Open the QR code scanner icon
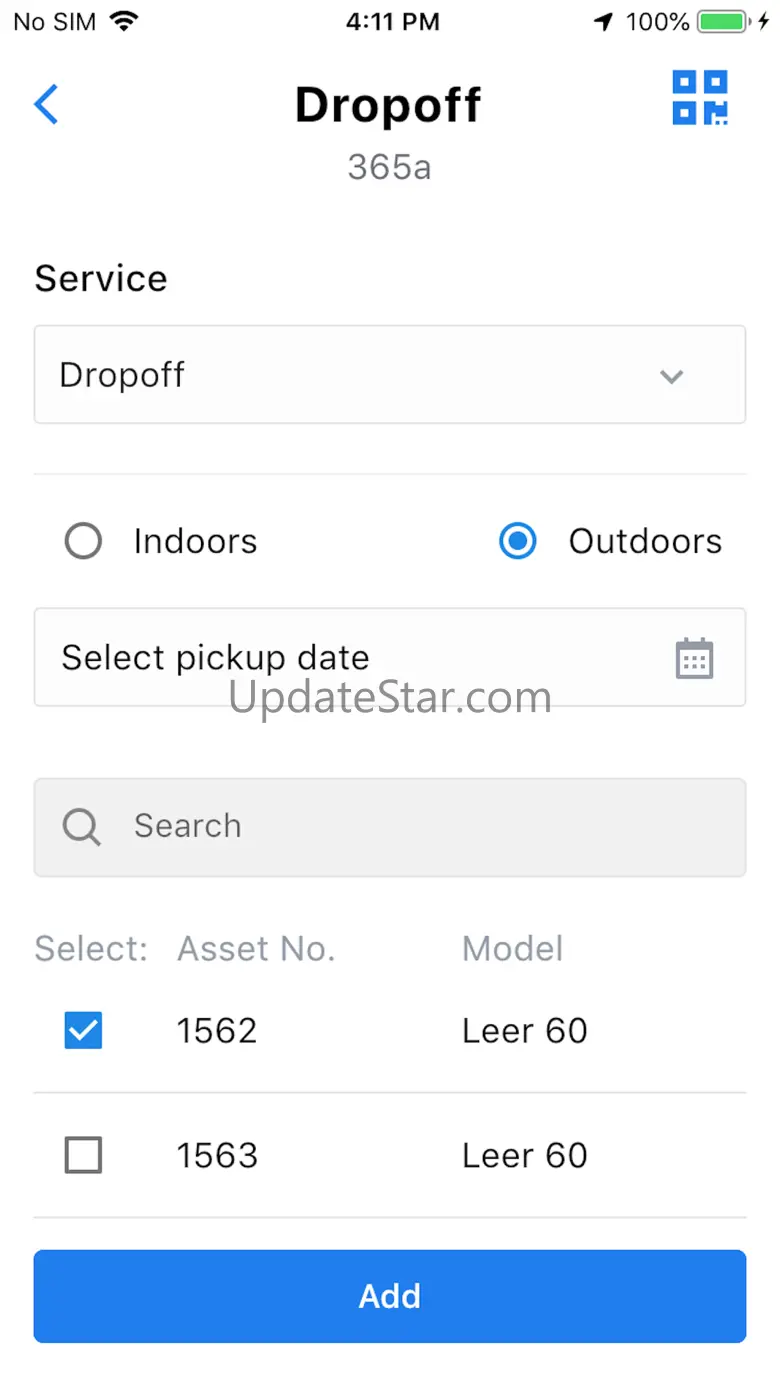 [699, 98]
